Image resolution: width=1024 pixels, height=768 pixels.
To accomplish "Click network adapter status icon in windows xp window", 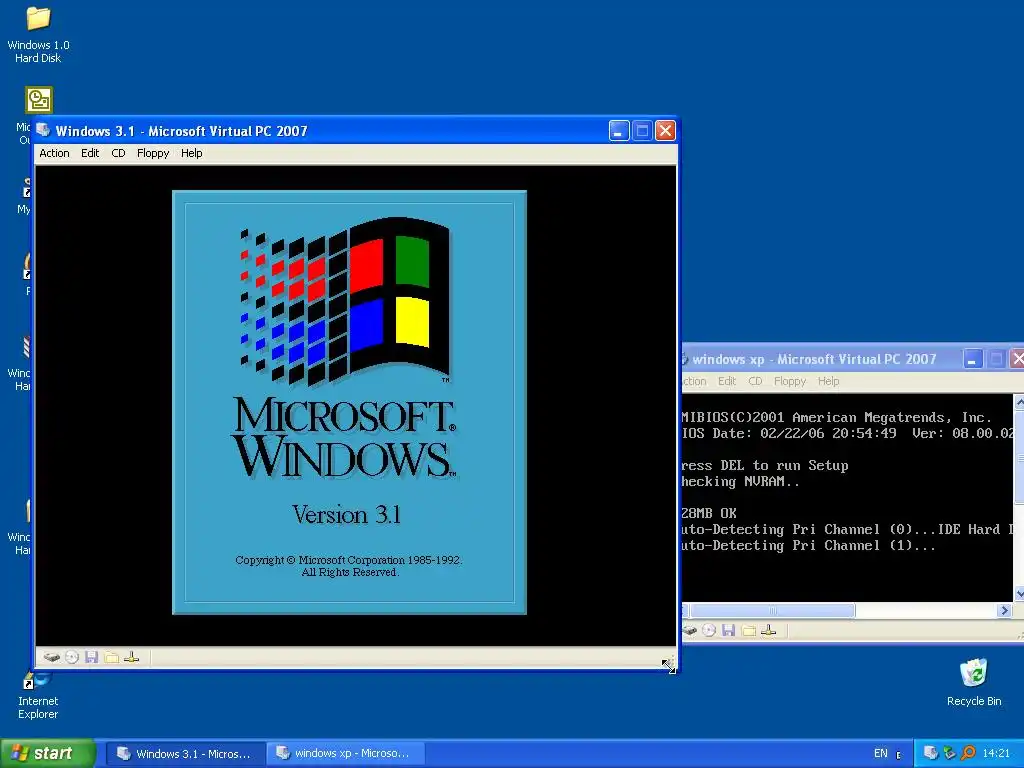I will [x=769, y=630].
